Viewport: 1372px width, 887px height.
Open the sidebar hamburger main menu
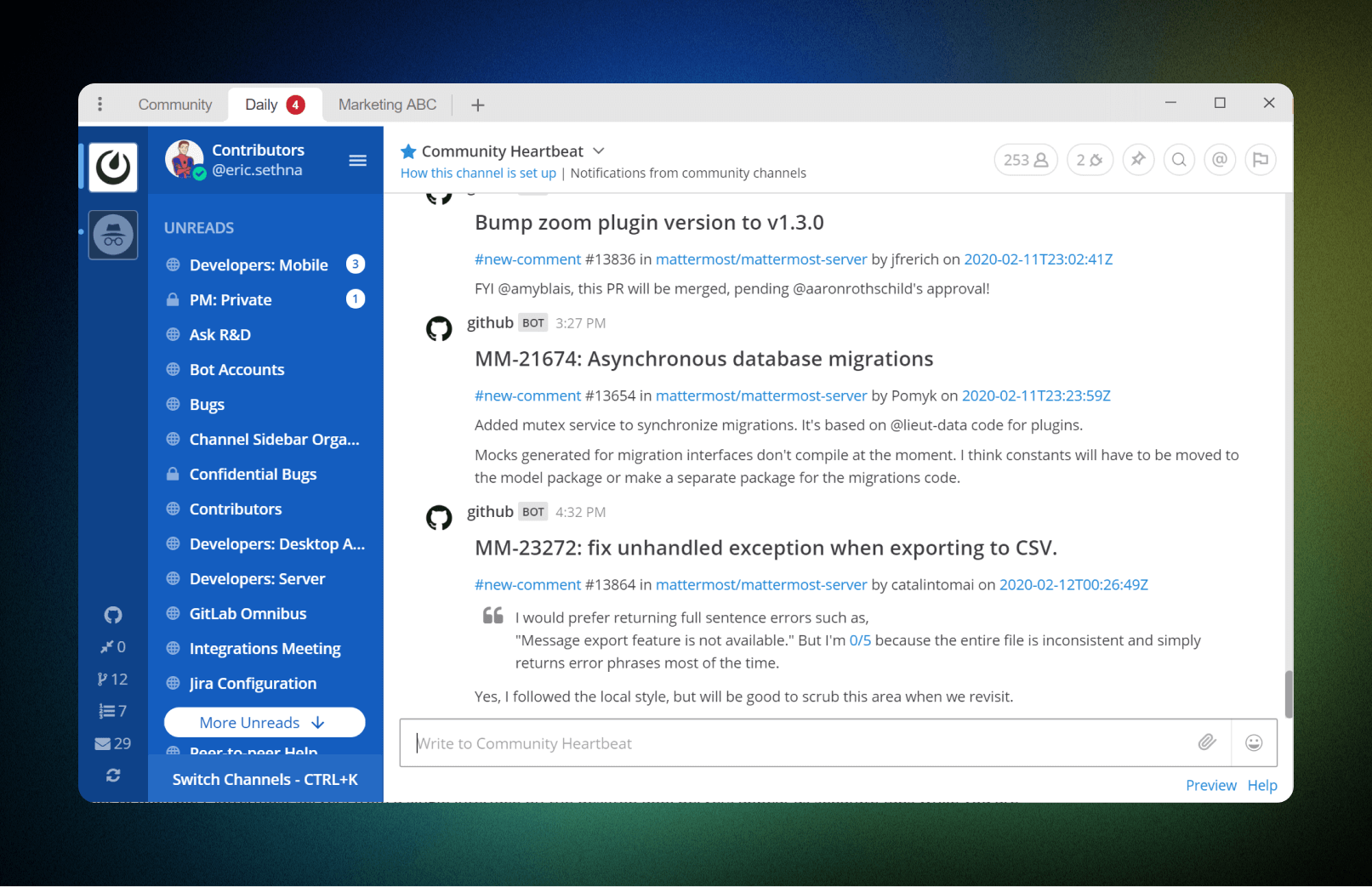click(357, 160)
